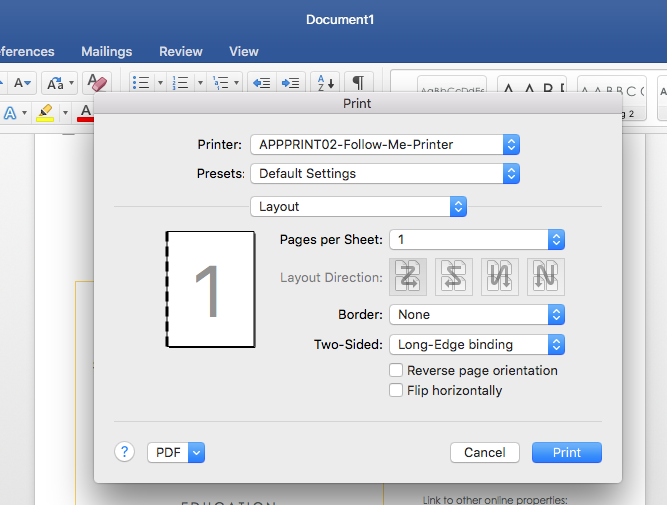Open the View ribbon tab
The image size is (667, 505).
[244, 51]
